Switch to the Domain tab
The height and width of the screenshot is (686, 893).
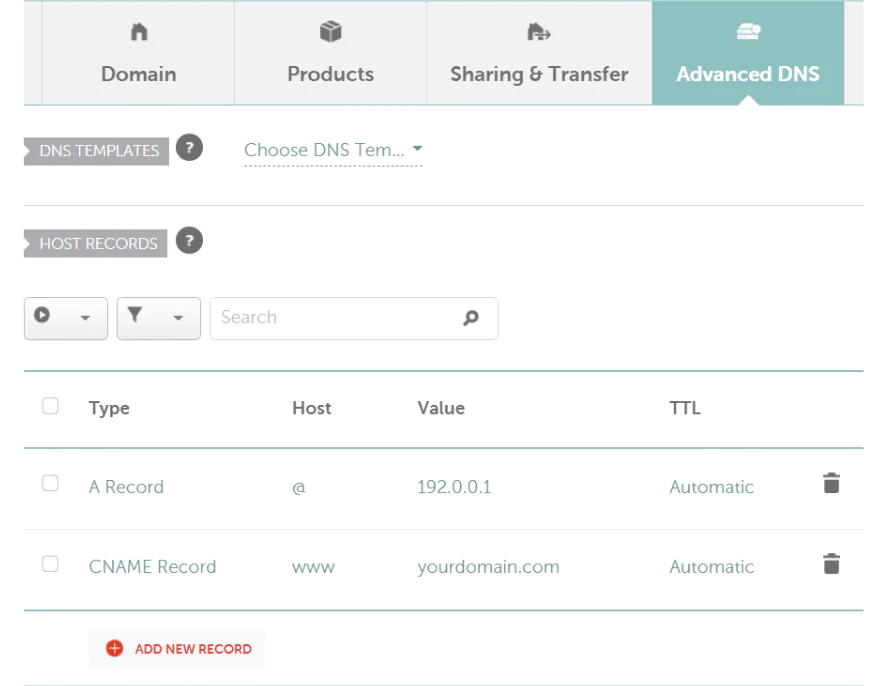click(x=139, y=54)
